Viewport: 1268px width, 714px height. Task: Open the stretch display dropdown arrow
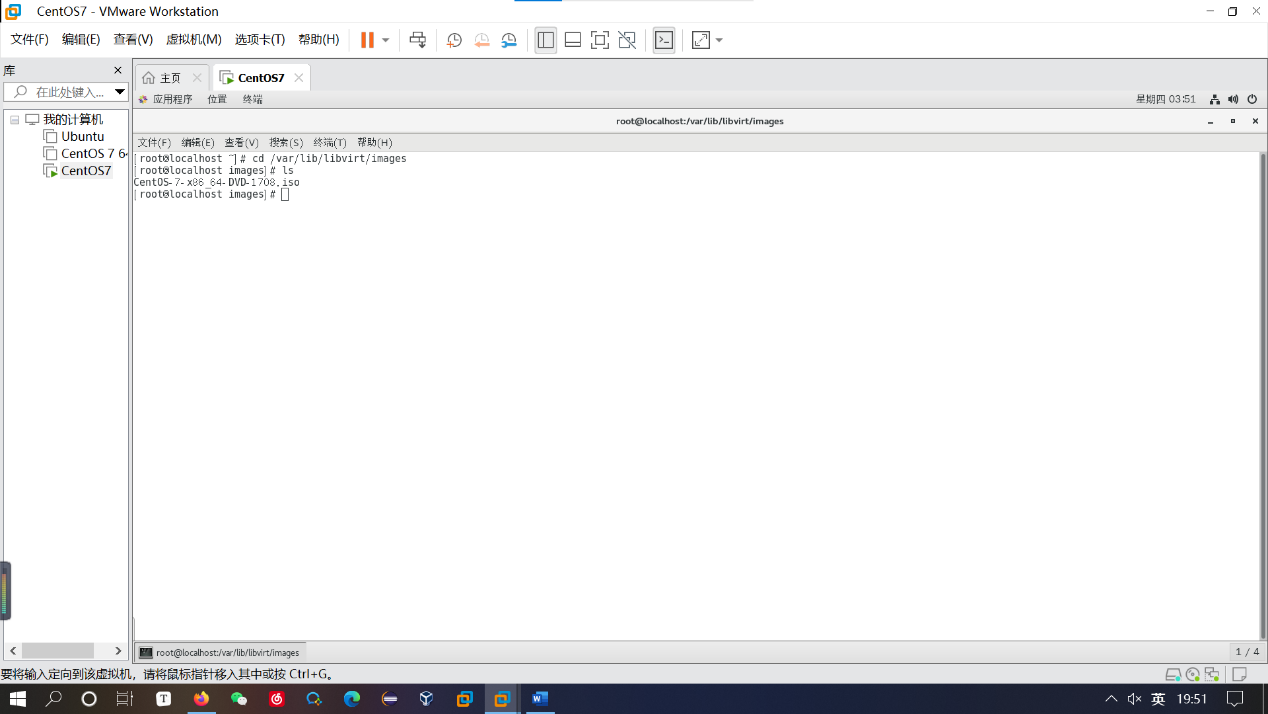719,40
